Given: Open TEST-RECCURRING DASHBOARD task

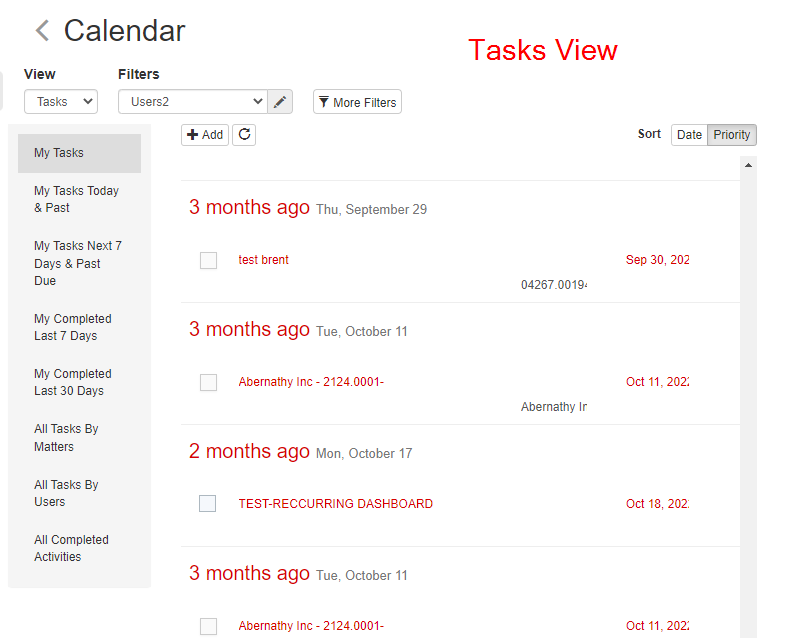Looking at the screenshot, I should click(x=335, y=503).
